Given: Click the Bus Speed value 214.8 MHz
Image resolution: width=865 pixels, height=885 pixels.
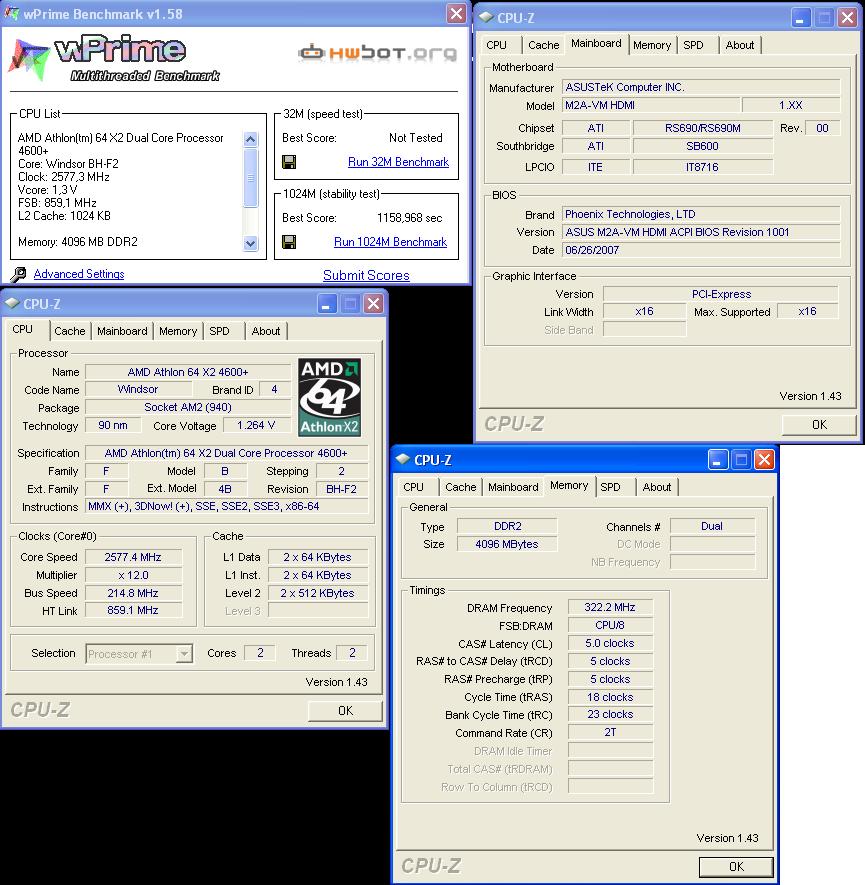Looking at the screenshot, I should pos(133,593).
